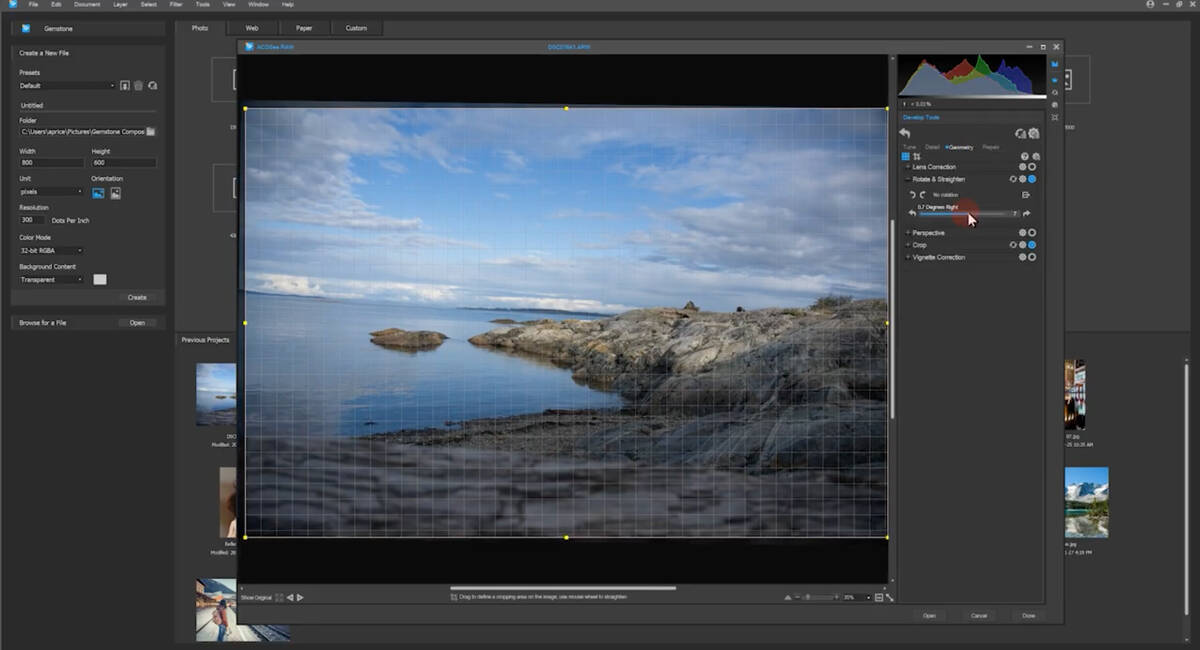Click the folder browse icon

[151, 131]
